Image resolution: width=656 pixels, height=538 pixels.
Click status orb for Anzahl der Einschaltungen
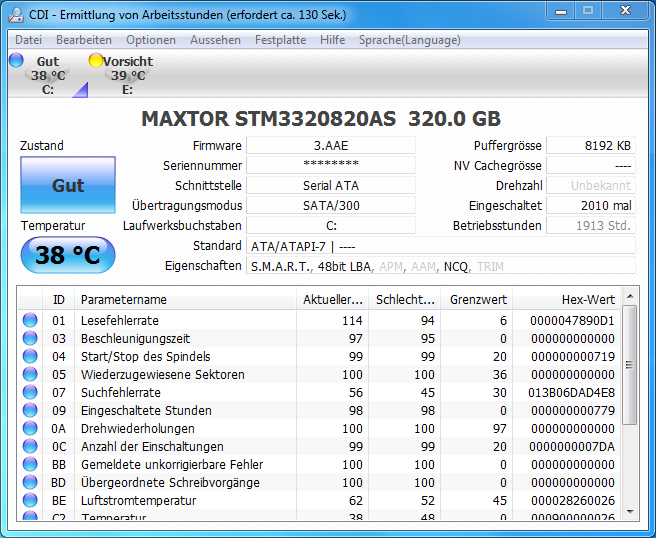(30, 446)
